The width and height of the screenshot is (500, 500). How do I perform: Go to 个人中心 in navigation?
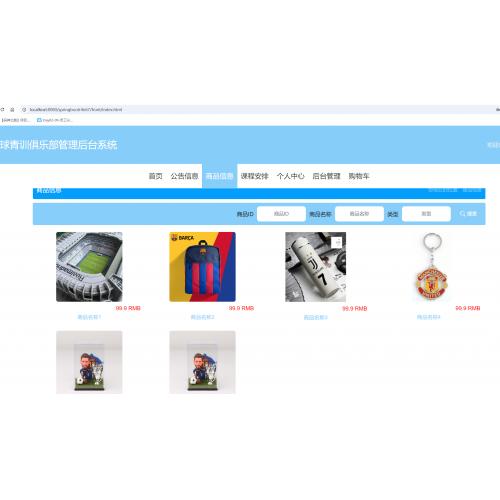coord(290,176)
